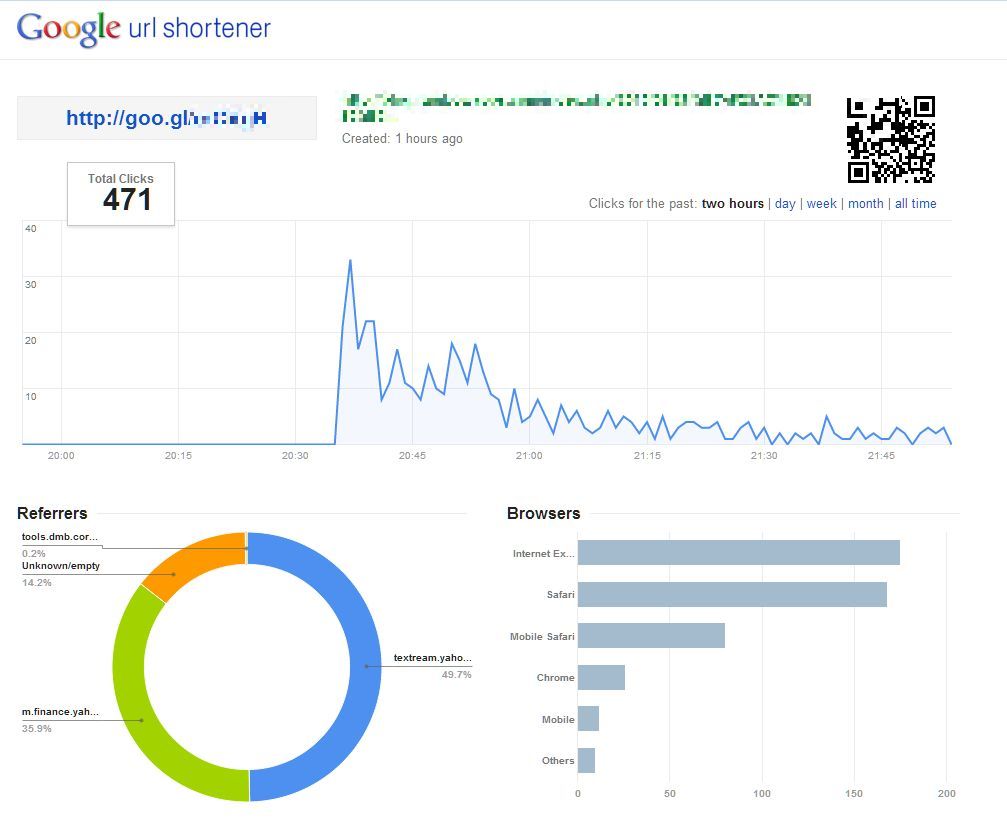Click the Safari browser bar
Viewport: 1007px width, 832px height.
[x=732, y=594]
